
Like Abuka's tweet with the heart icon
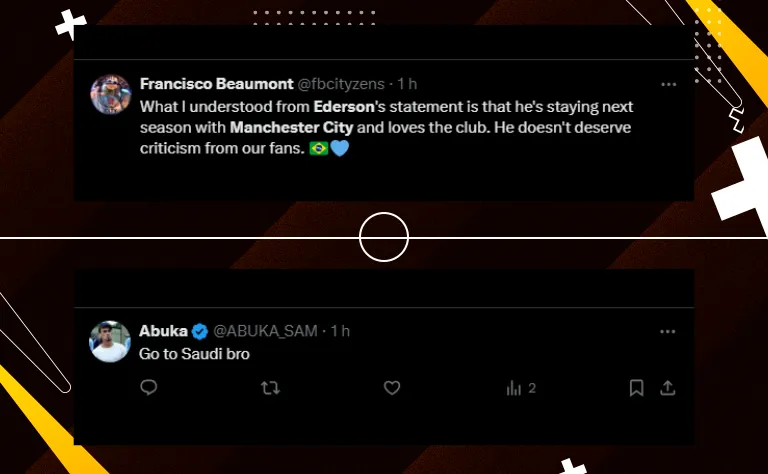point(392,388)
